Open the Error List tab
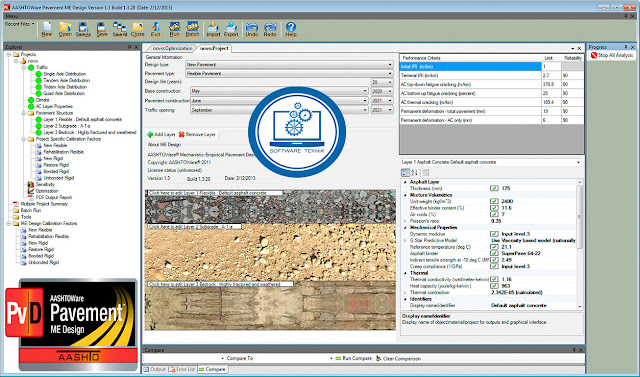 (182, 369)
